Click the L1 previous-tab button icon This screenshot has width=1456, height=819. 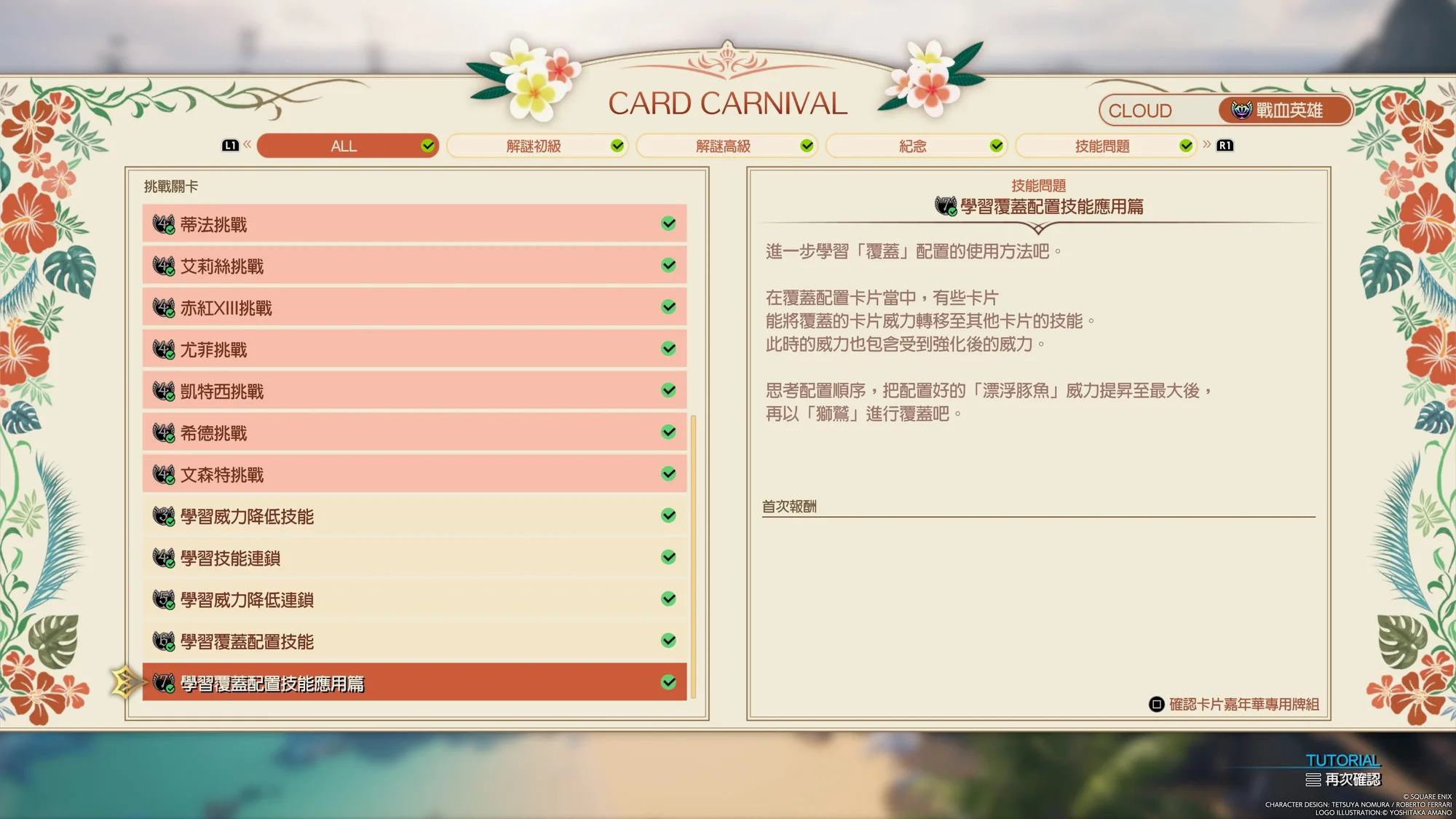coord(230,146)
